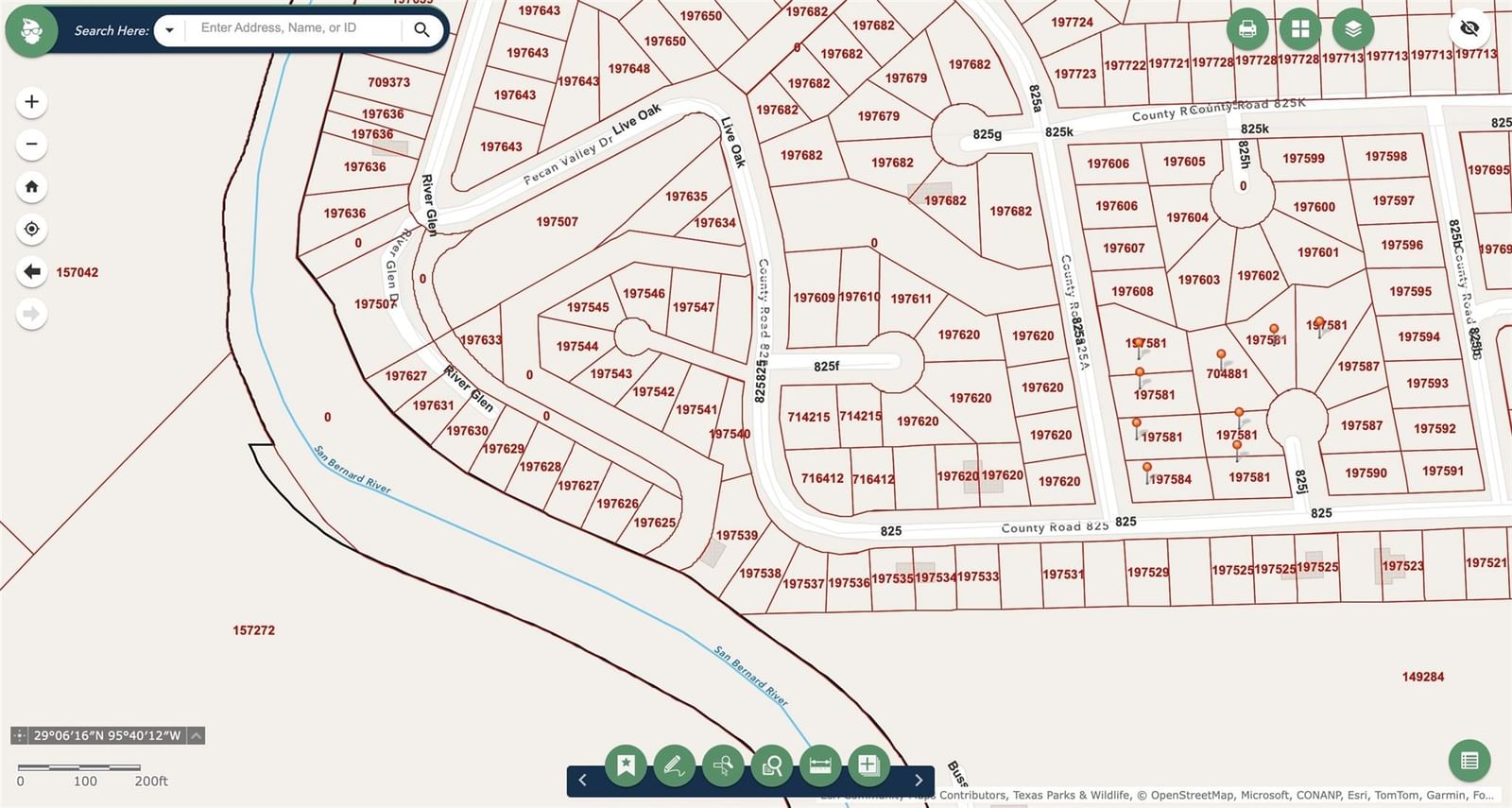Select parcel label 197542
The height and width of the screenshot is (808, 1512).
click(x=654, y=391)
